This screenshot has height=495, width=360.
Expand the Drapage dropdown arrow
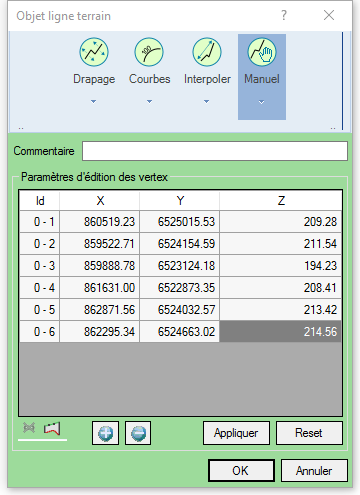click(x=94, y=101)
